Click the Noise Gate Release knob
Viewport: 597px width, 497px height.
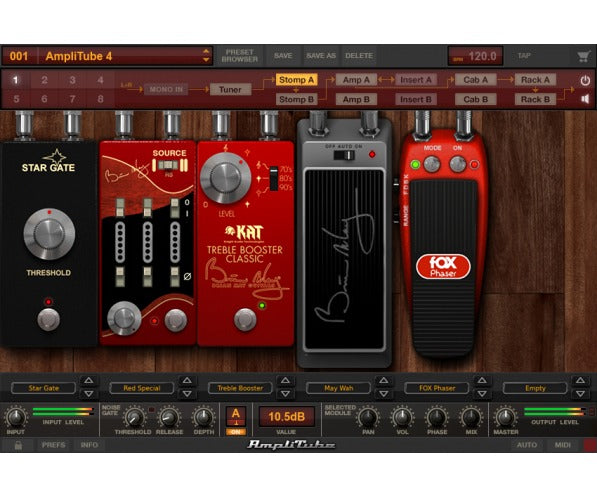[x=169, y=417]
